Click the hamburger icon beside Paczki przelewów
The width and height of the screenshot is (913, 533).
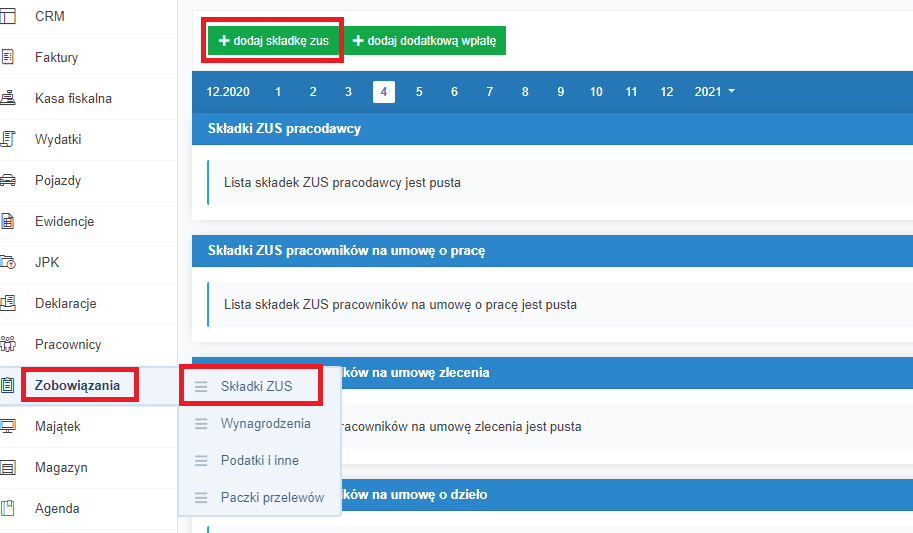(x=201, y=497)
